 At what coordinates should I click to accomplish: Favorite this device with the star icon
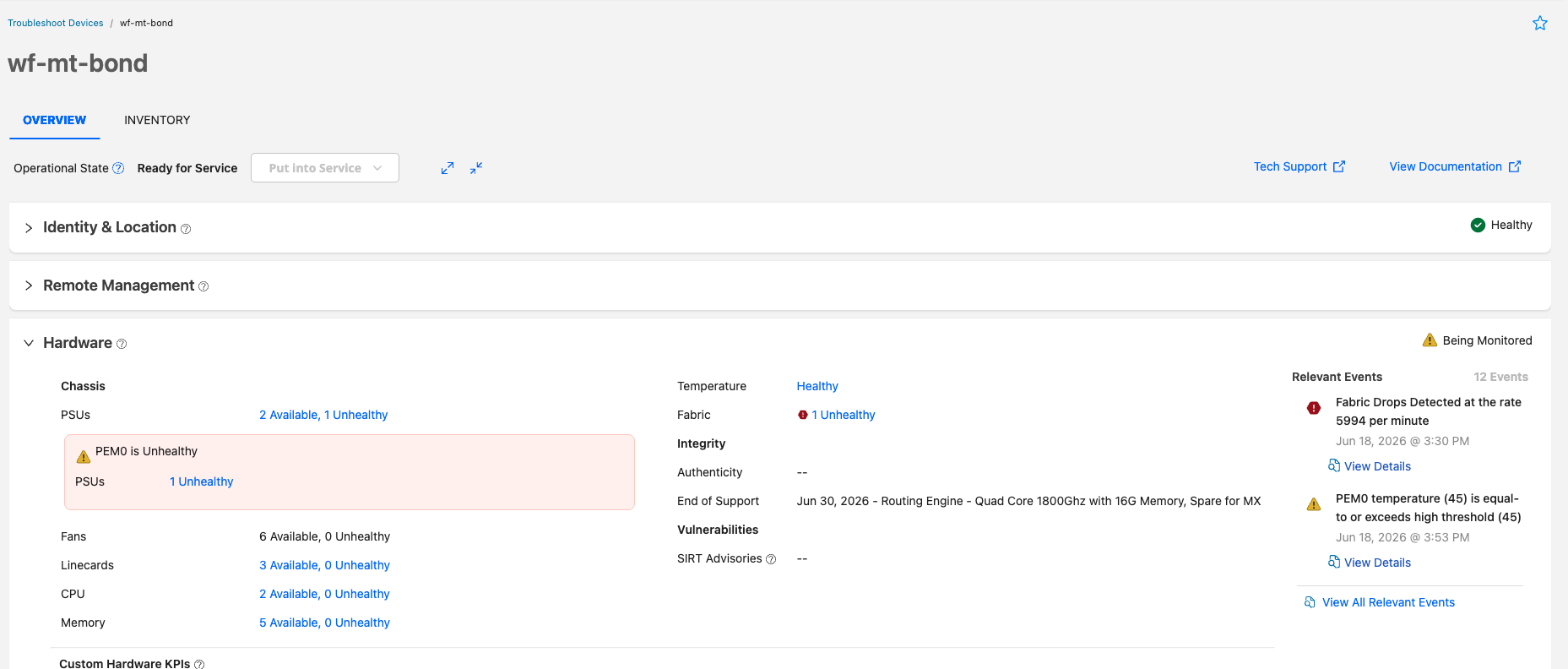click(1540, 23)
